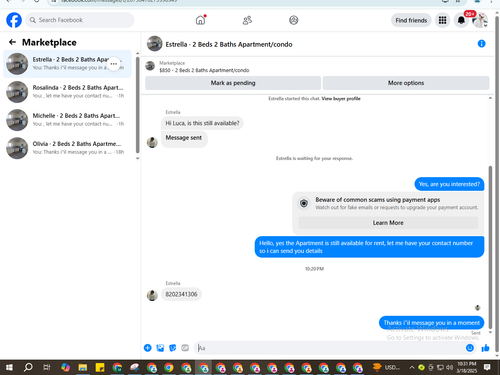Open Sticky Notes from the taskbar
500x375 pixels.
click(100, 367)
